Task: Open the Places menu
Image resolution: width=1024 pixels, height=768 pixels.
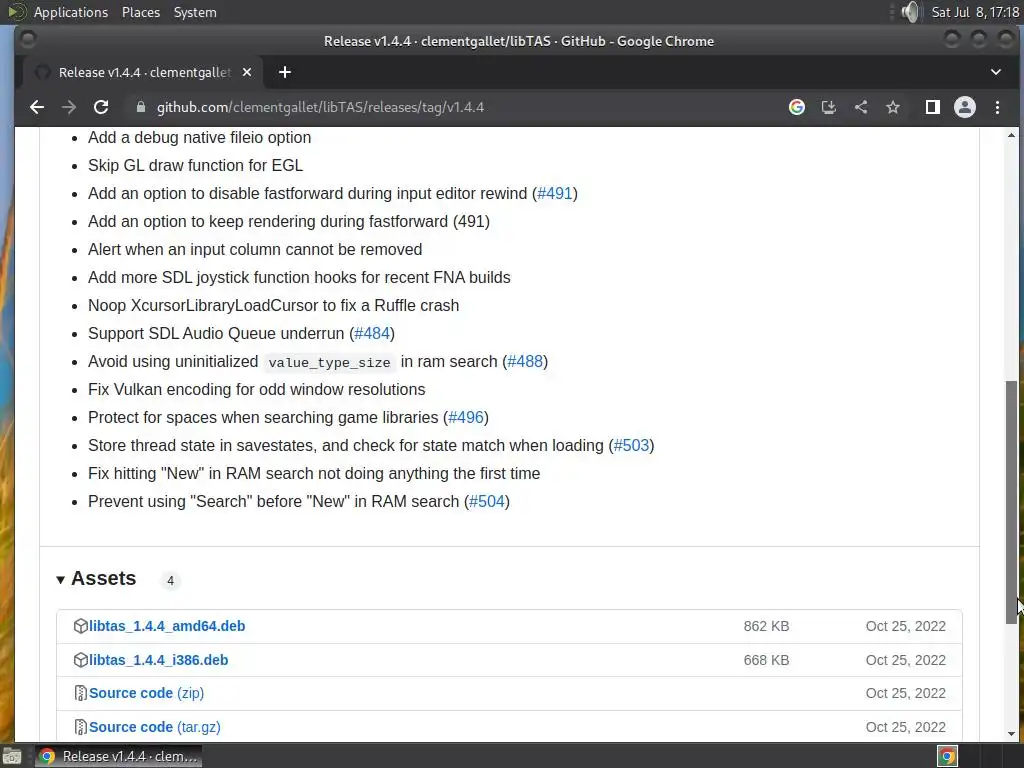Action: (x=140, y=12)
